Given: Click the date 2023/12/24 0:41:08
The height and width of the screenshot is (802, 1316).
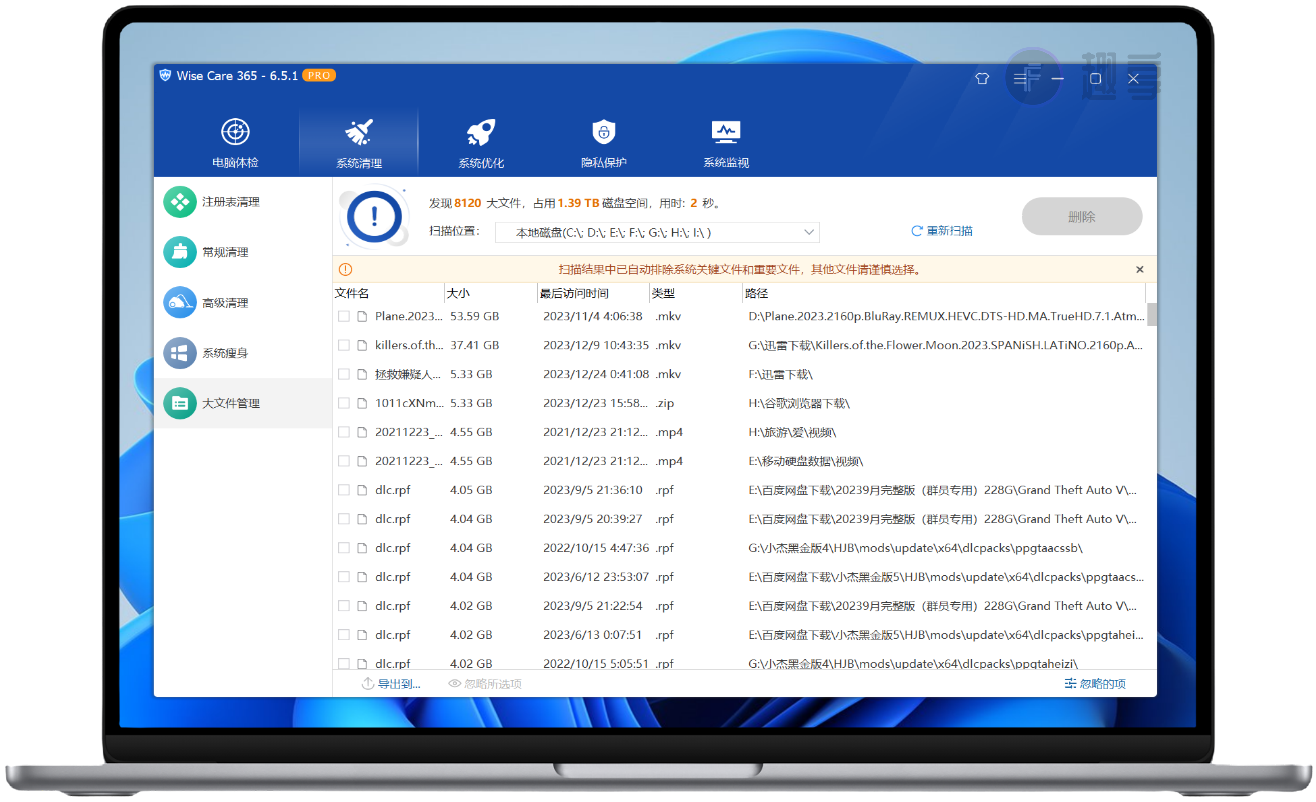Looking at the screenshot, I should pos(596,374).
